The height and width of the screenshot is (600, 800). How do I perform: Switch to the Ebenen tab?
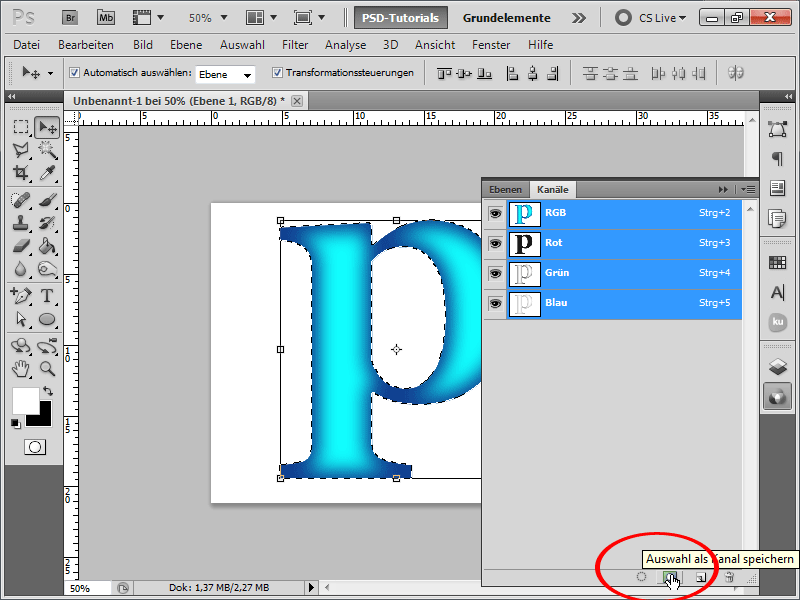click(x=505, y=189)
